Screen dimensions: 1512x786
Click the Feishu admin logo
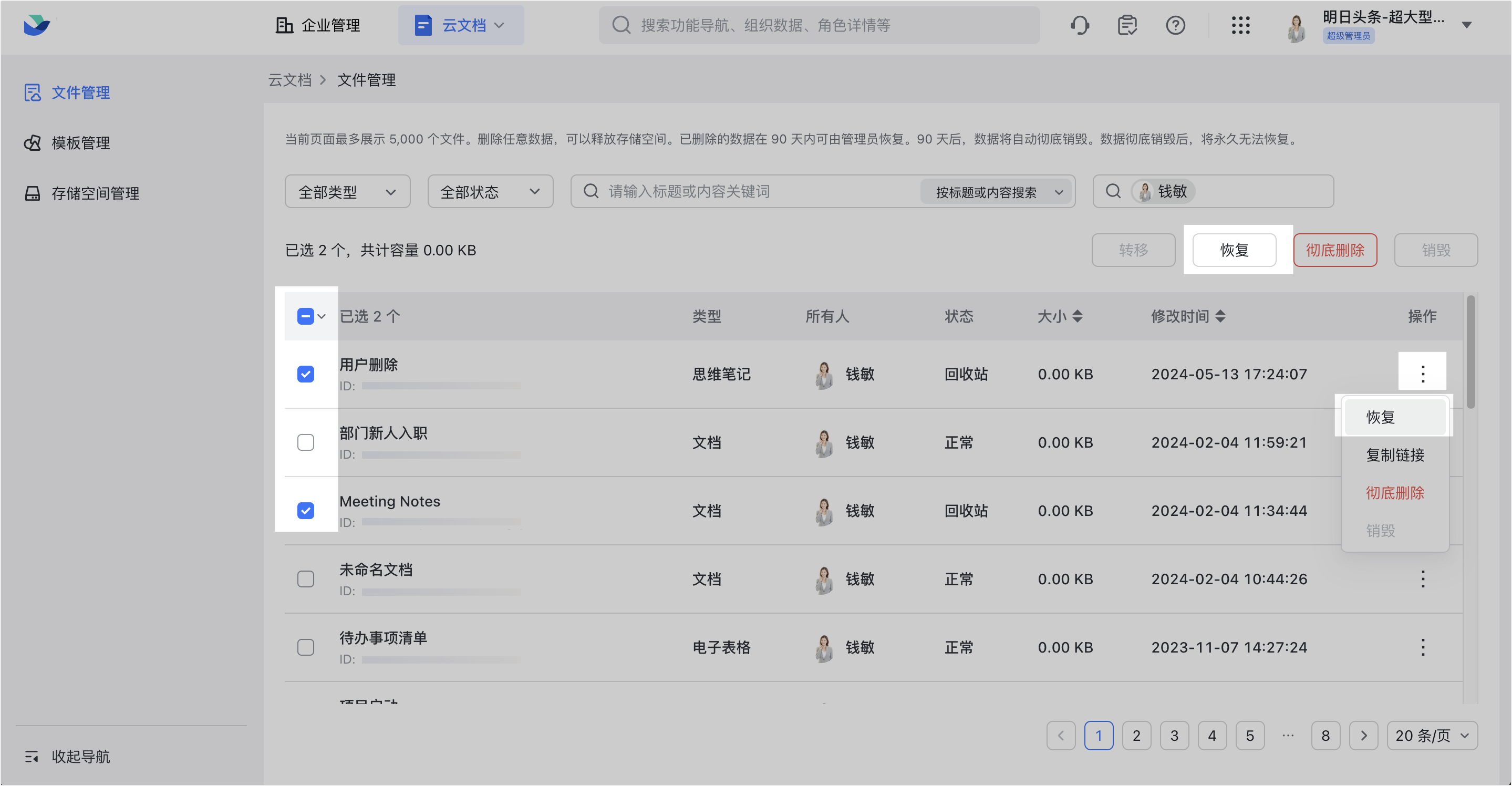[x=37, y=25]
